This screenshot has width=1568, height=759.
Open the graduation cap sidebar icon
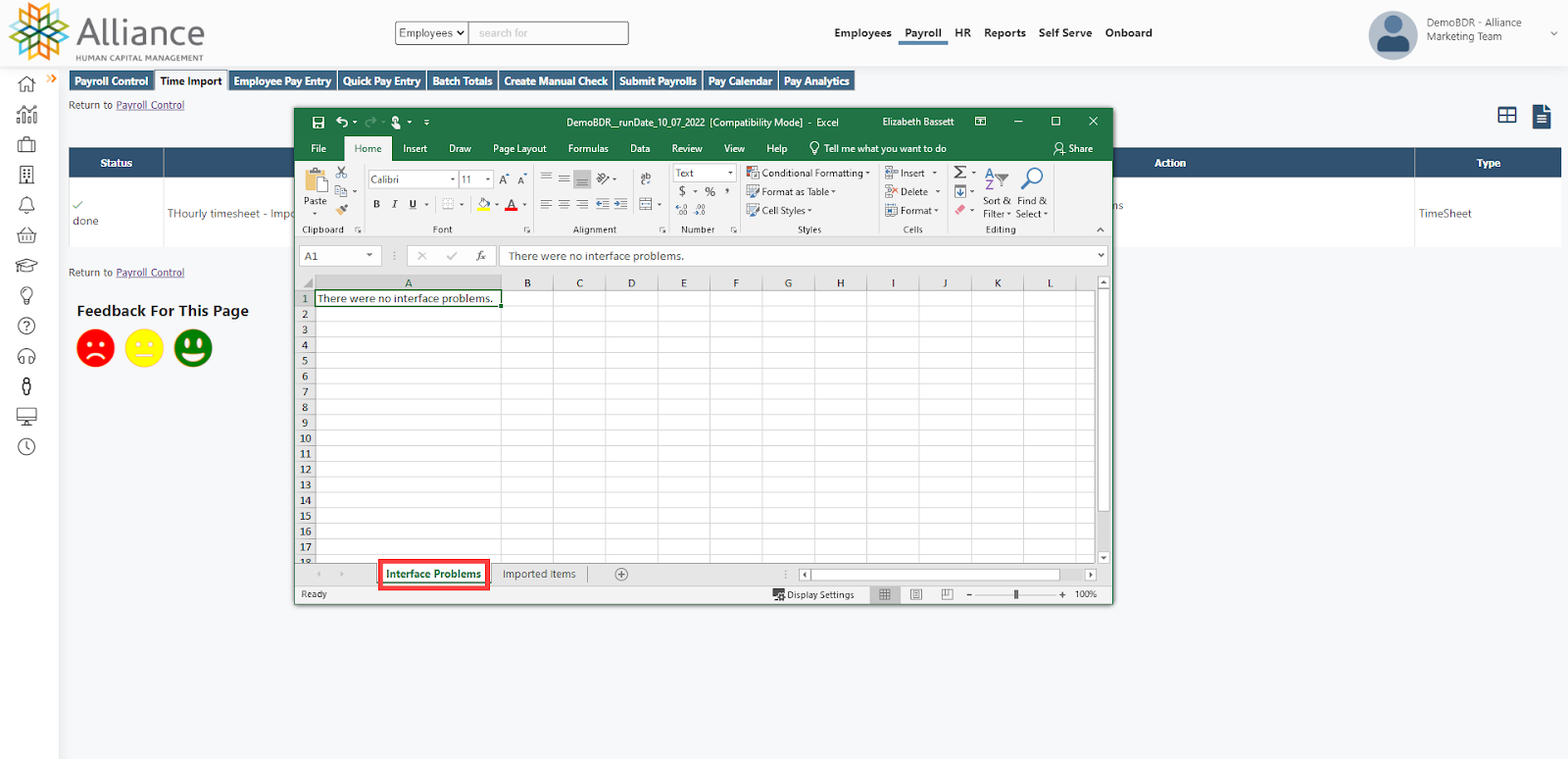(x=26, y=266)
